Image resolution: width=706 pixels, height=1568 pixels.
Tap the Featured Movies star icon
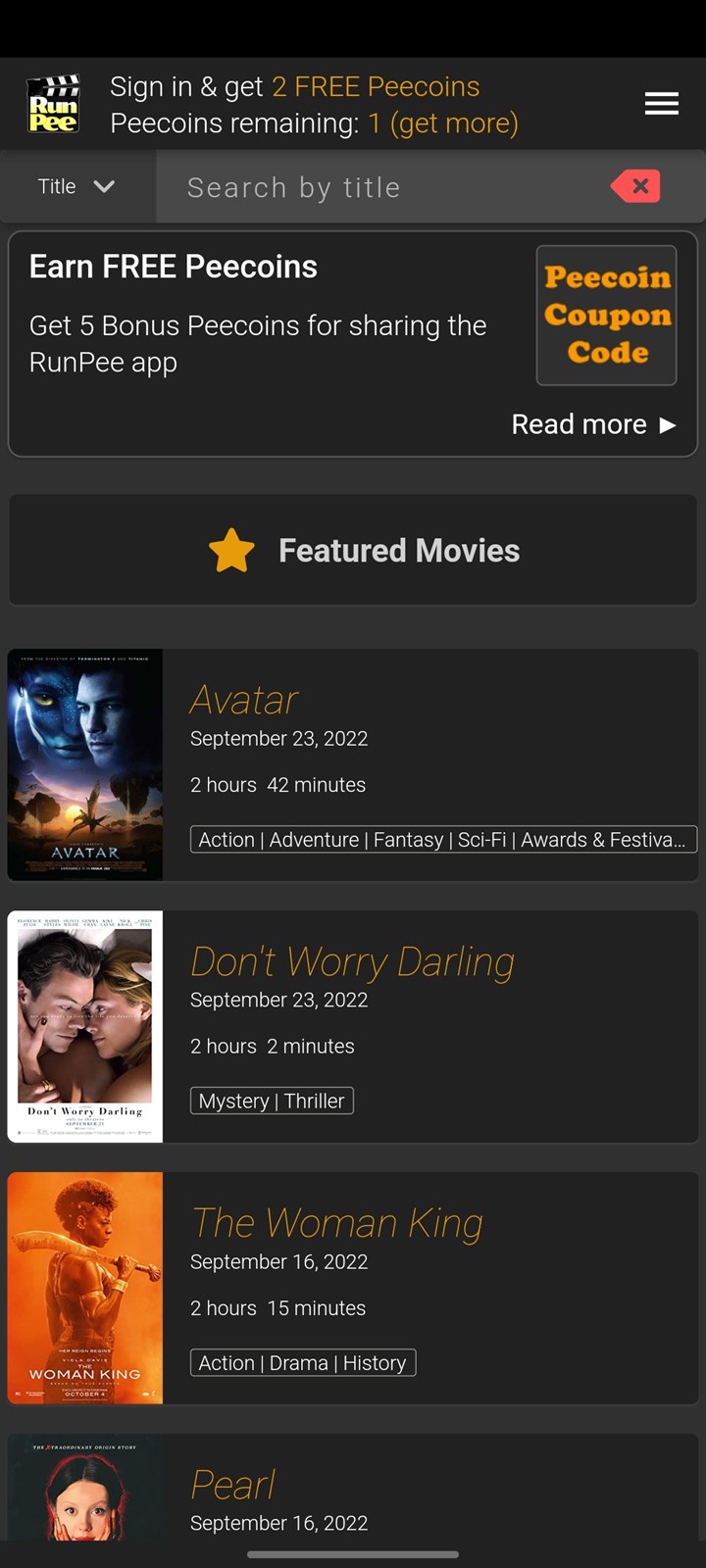231,550
